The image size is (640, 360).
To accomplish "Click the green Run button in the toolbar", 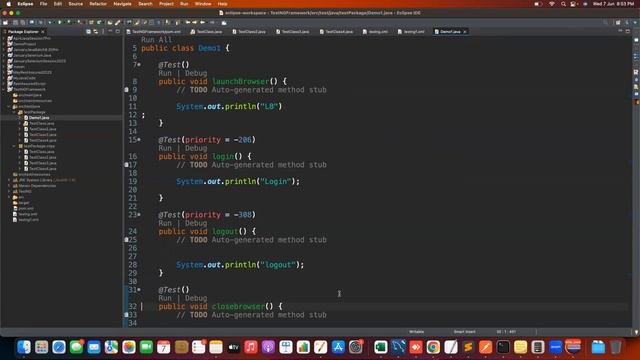I will [x=60, y=22].
